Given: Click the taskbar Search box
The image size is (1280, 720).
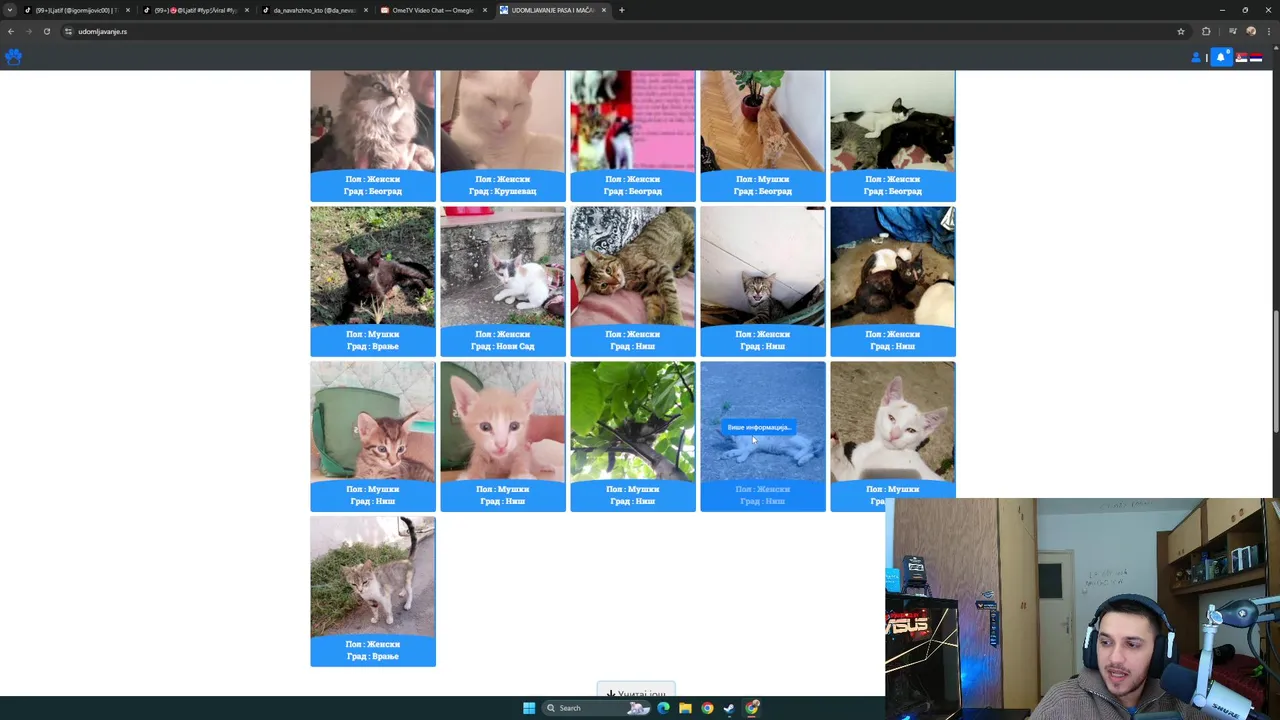Looking at the screenshot, I should tap(597, 708).
